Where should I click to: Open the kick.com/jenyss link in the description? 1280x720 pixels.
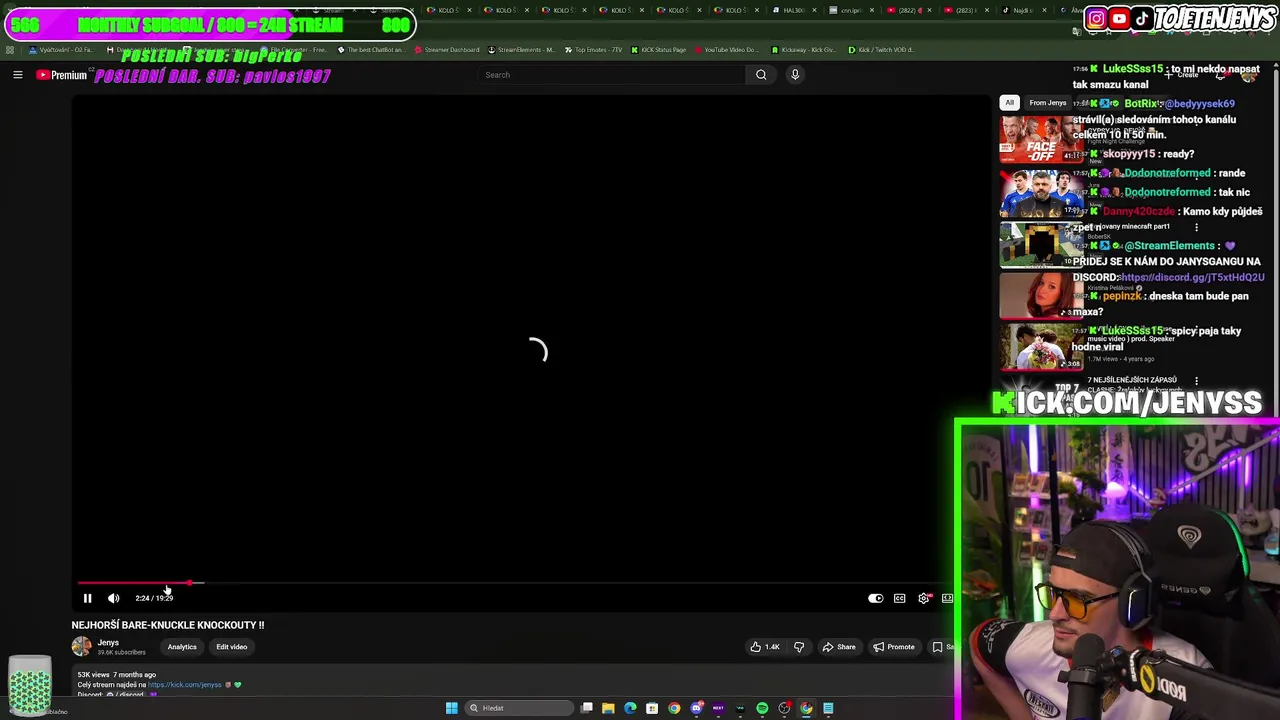[185, 685]
